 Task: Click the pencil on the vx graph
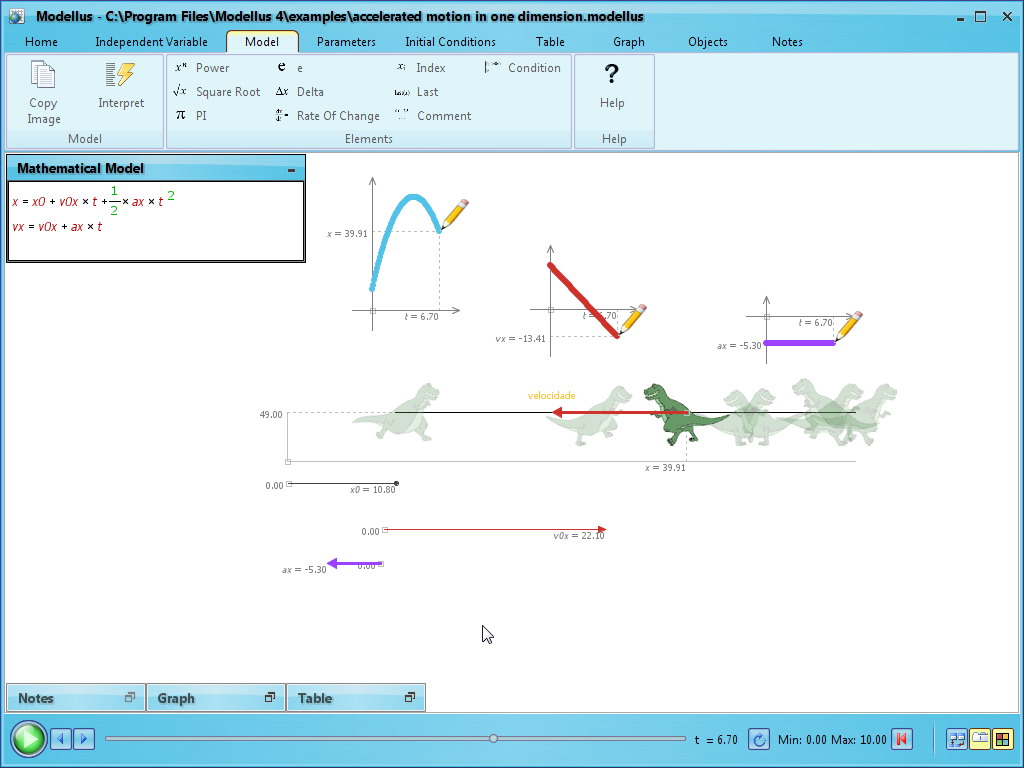click(x=633, y=318)
